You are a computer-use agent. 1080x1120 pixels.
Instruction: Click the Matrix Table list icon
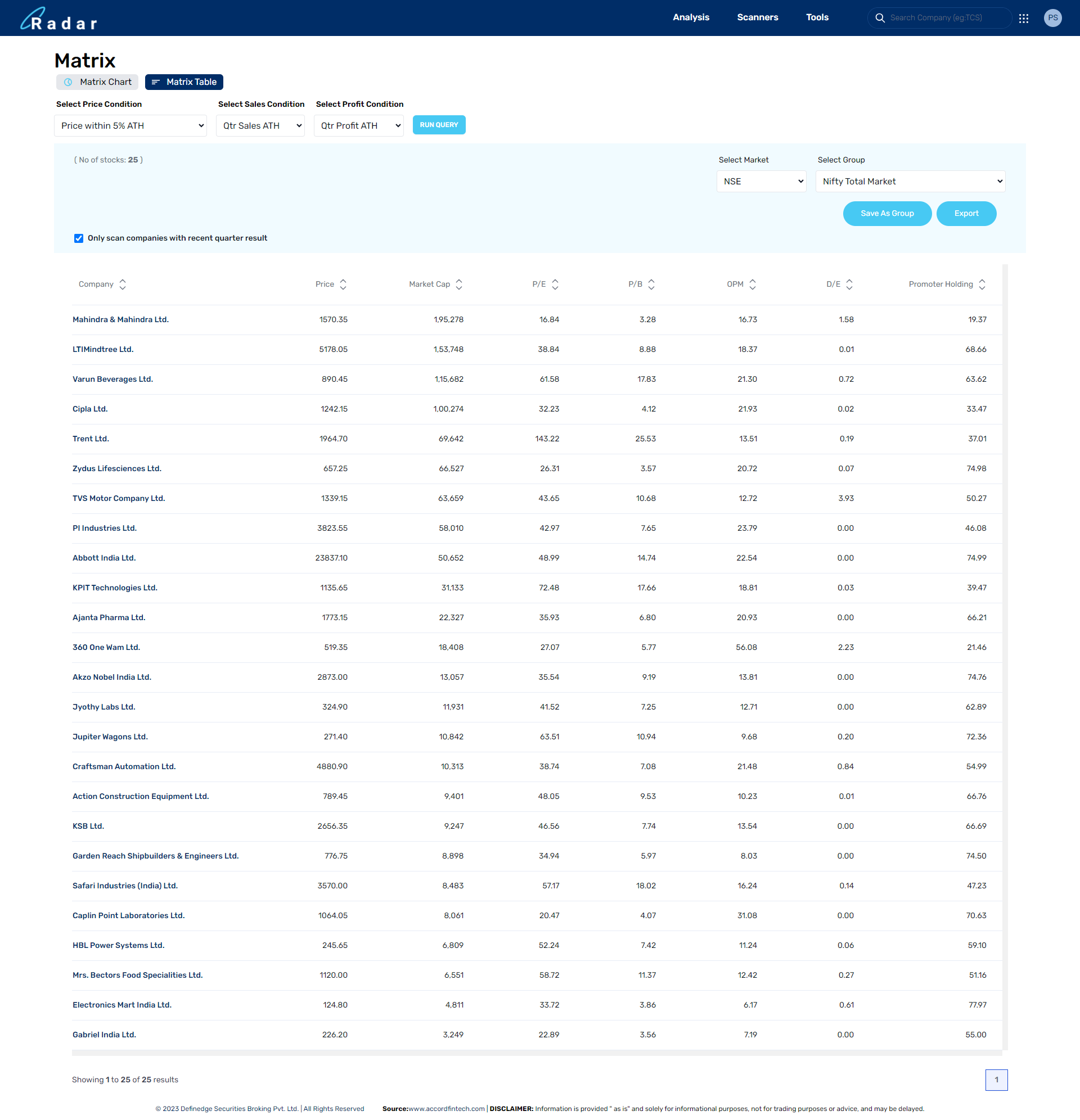155,82
